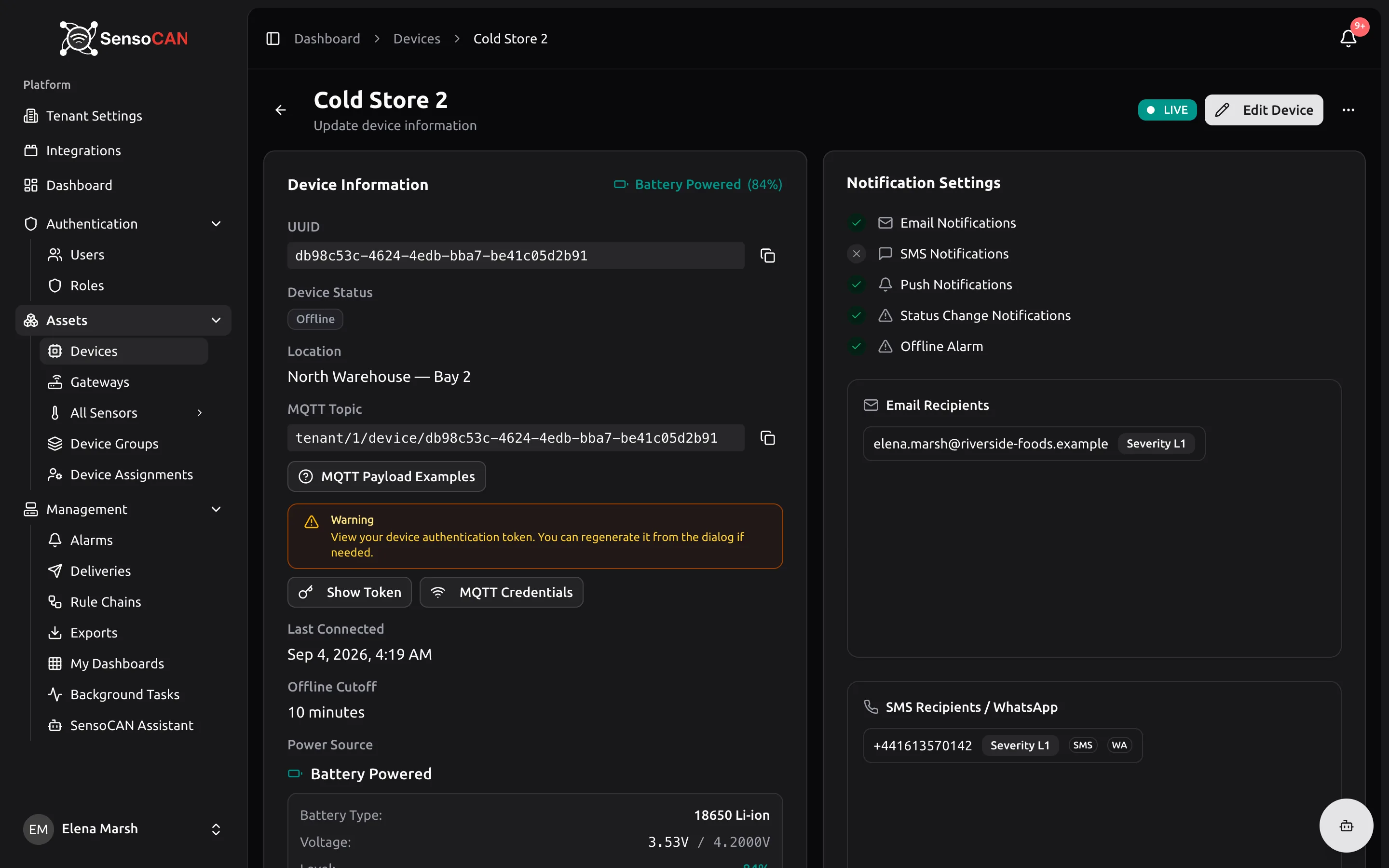Open Deliveries page

[123, 571]
